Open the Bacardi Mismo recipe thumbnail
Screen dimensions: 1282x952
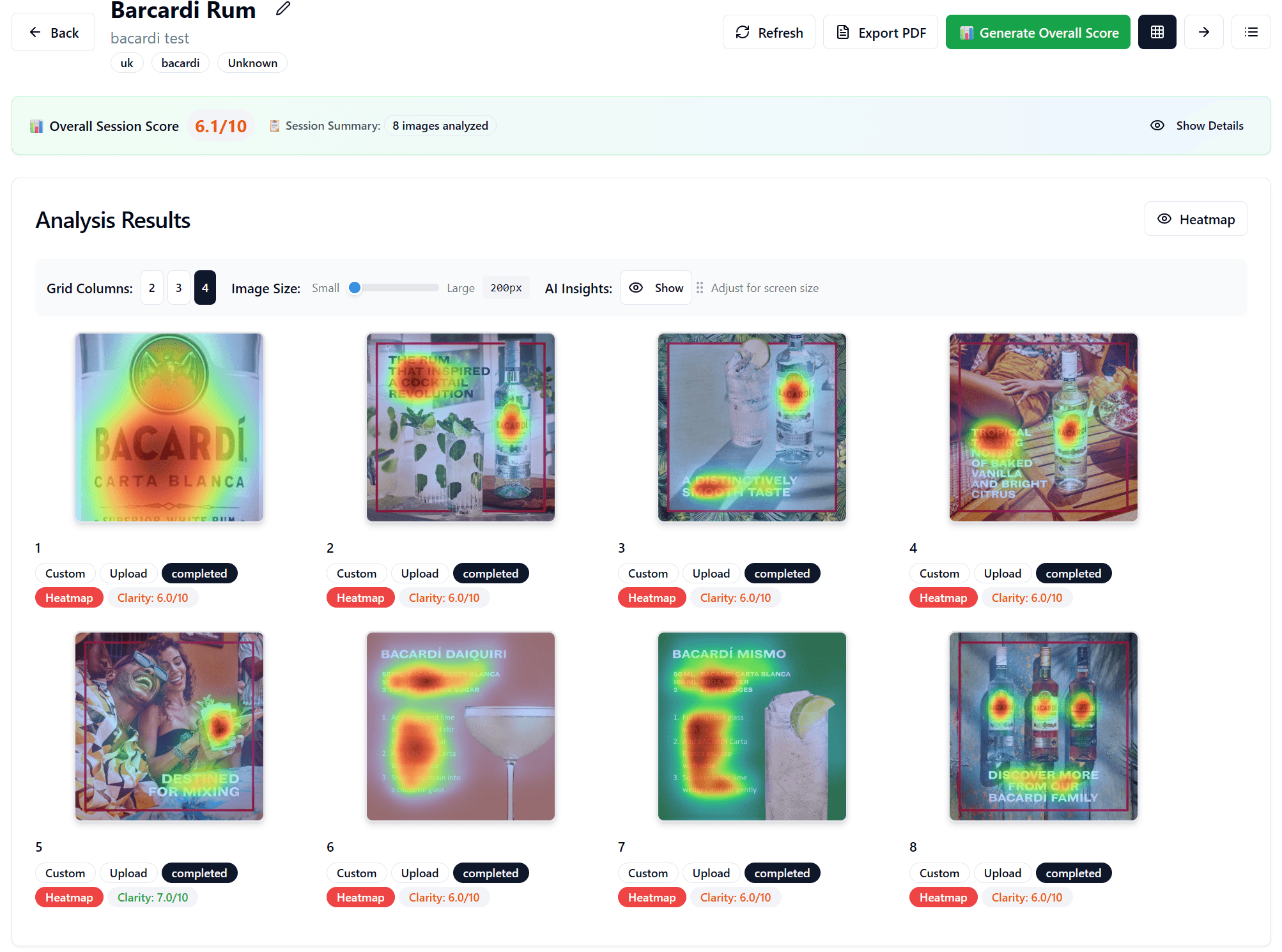(752, 726)
